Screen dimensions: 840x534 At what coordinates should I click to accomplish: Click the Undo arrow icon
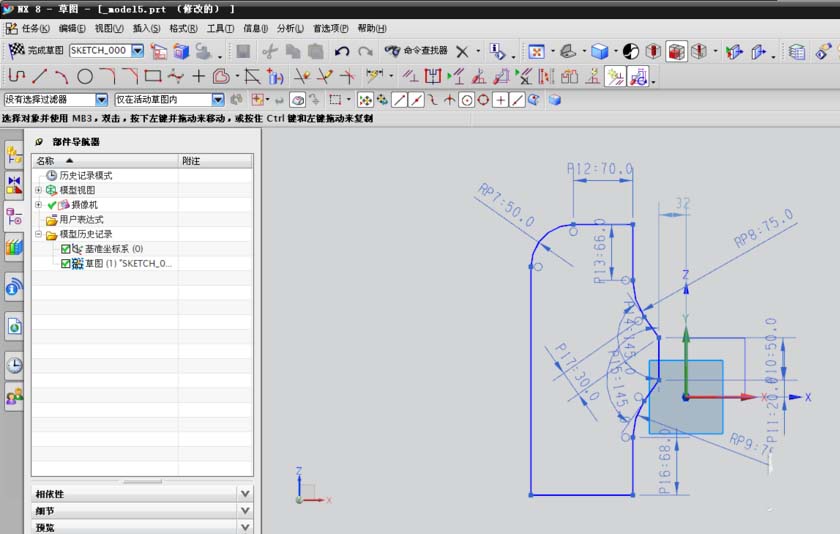tap(342, 51)
